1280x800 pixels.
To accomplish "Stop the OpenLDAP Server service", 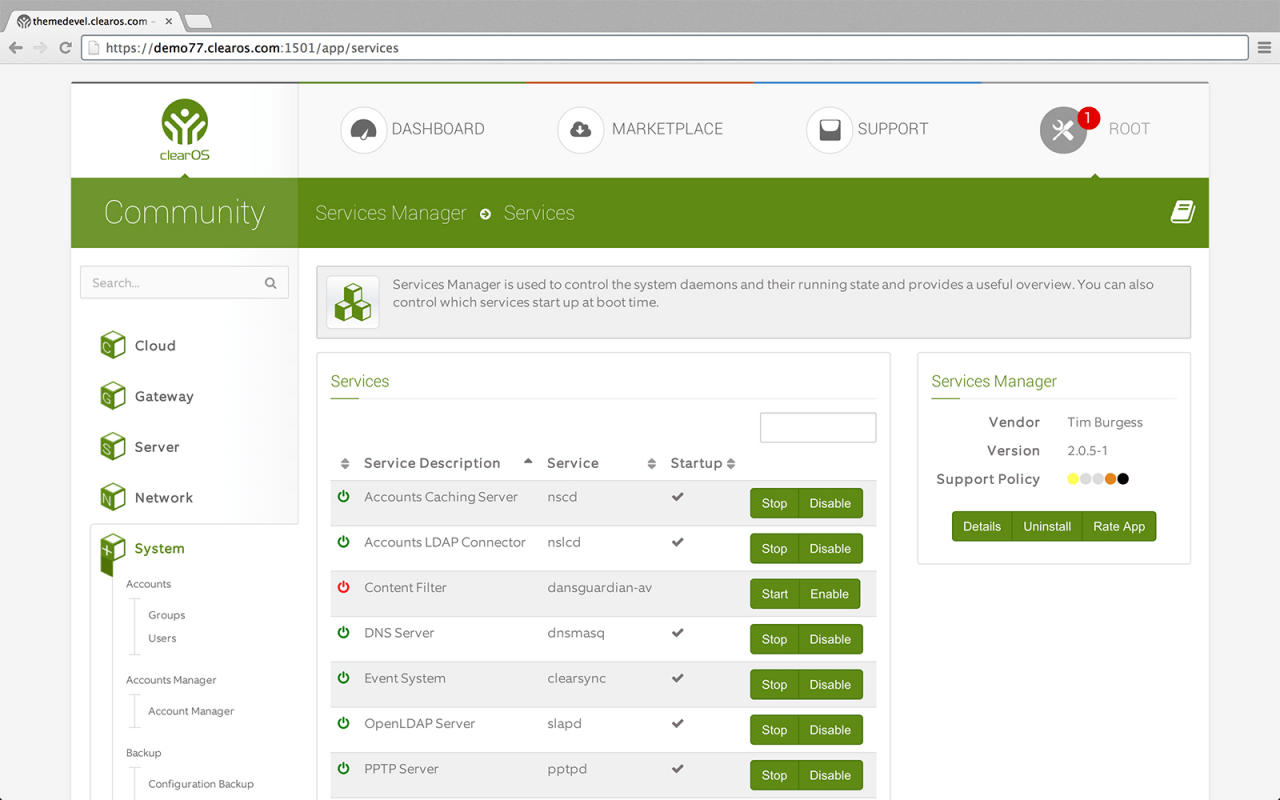I will point(774,730).
